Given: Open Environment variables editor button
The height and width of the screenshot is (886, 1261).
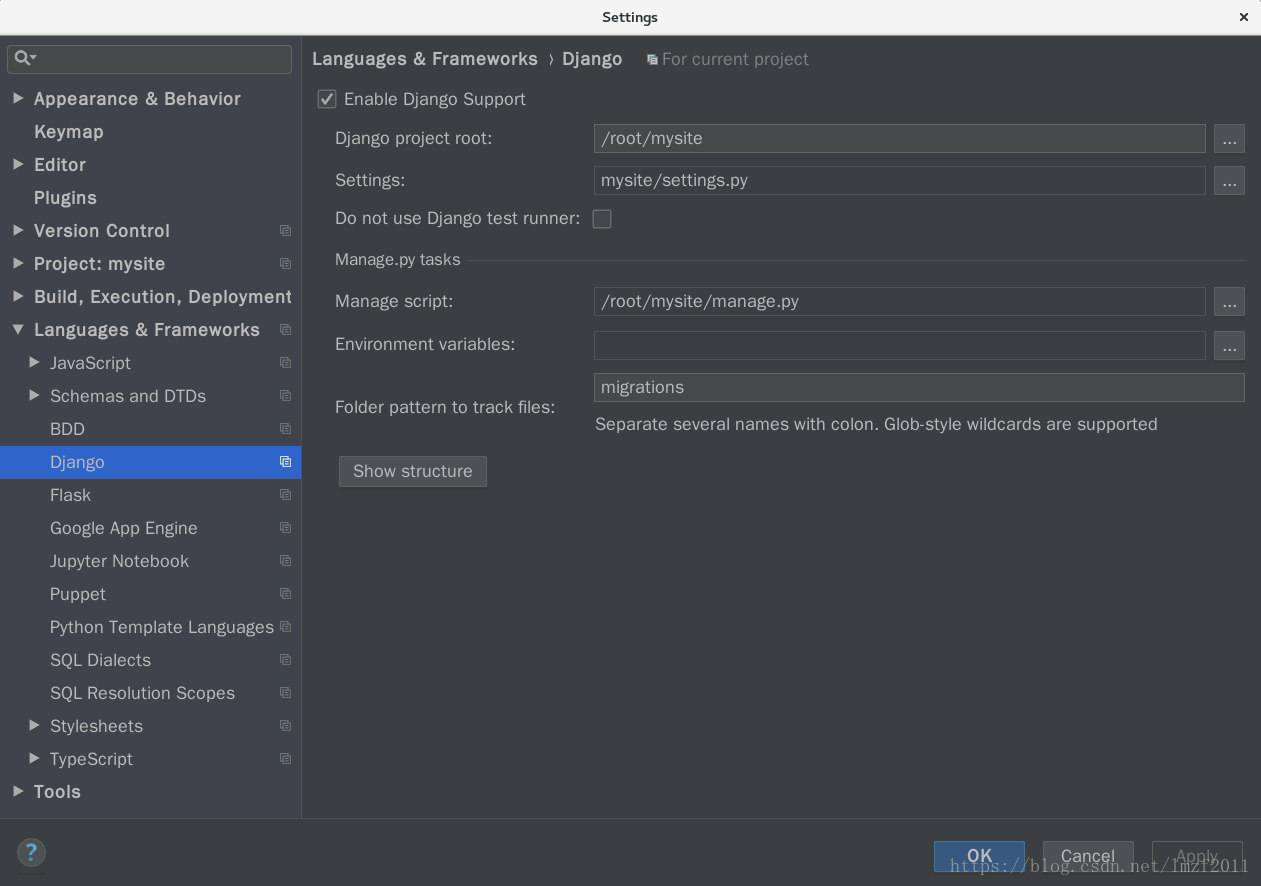Looking at the screenshot, I should (1229, 346).
